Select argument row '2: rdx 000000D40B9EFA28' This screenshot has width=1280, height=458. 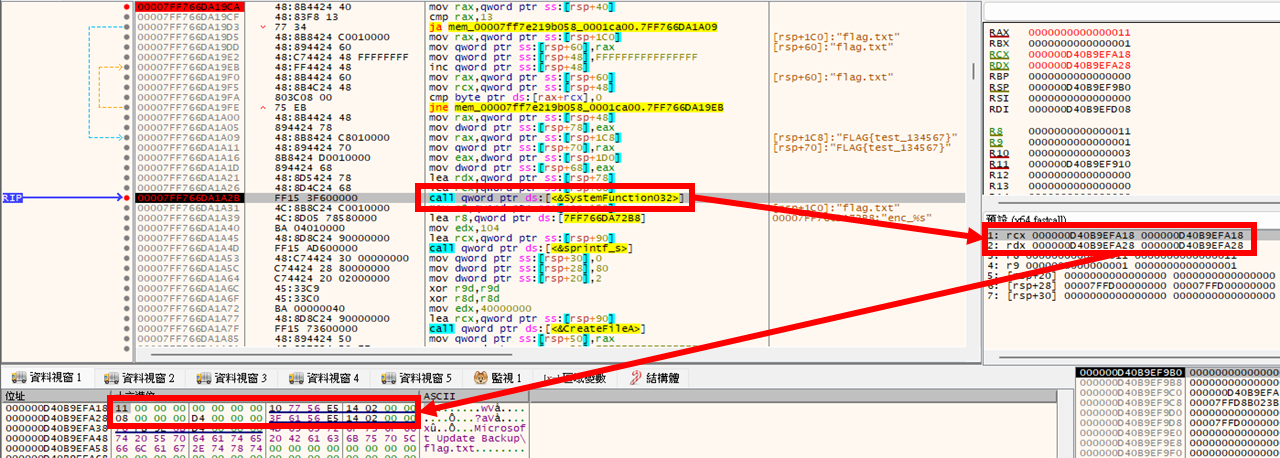tap(1116, 245)
